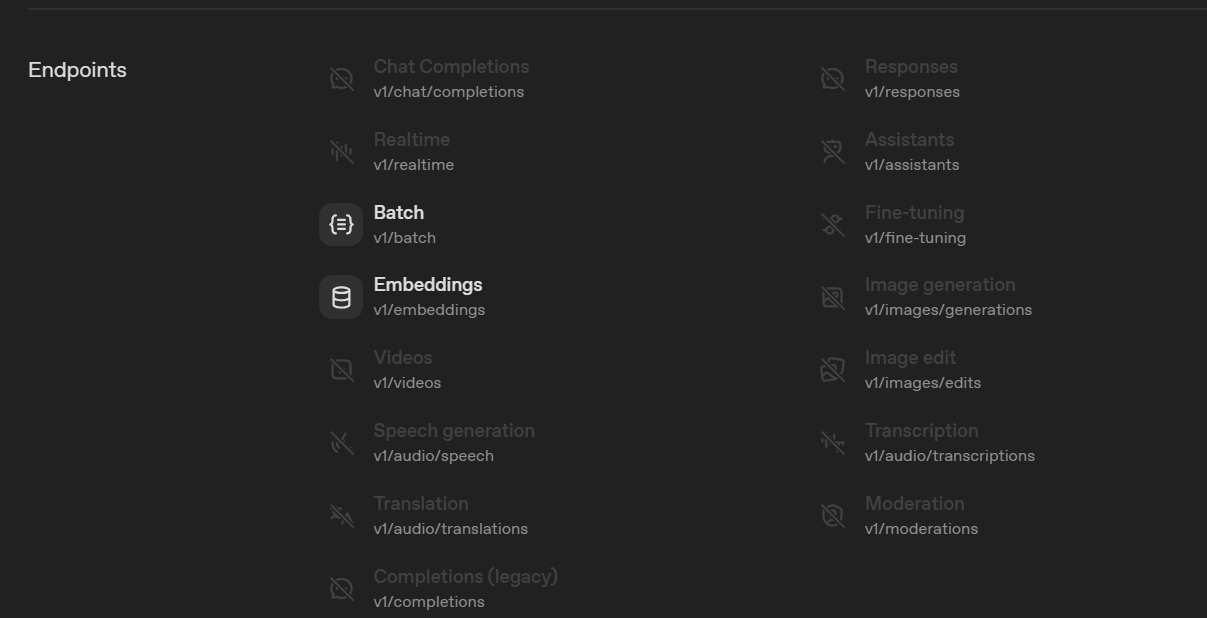Click the Speech generation icon
1207x618 pixels.
341,443
